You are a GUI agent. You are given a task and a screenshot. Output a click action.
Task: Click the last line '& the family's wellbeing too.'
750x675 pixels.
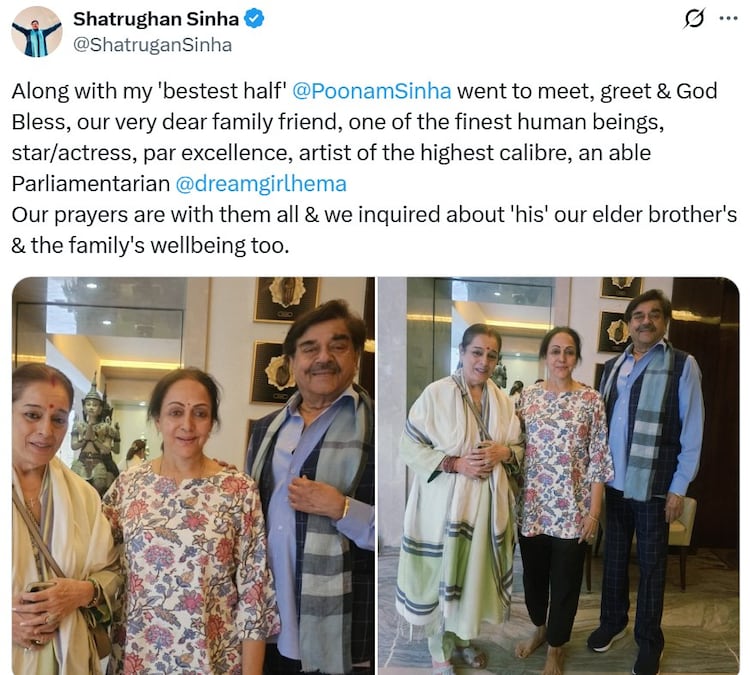(x=150, y=245)
